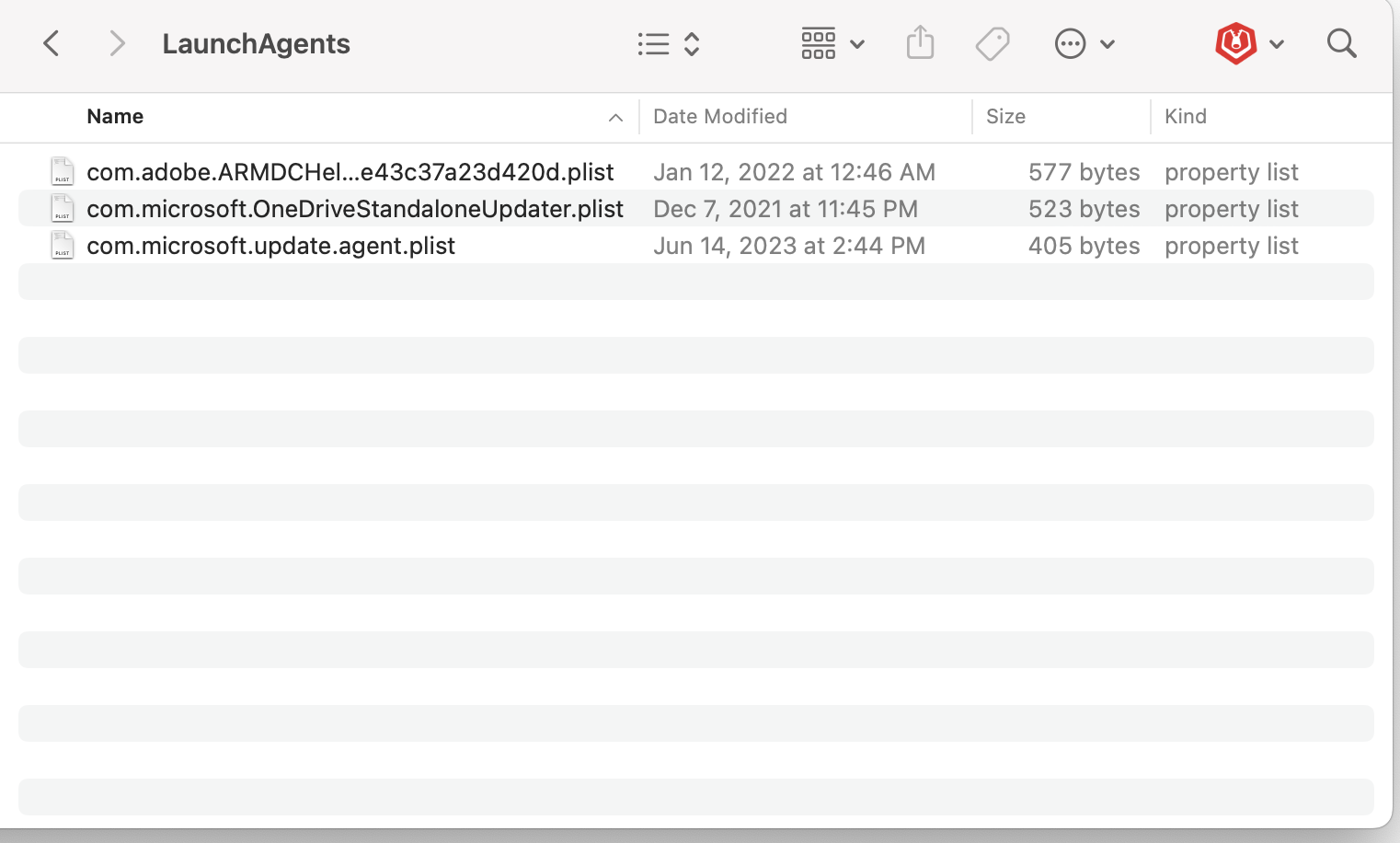Screen dimensions: 1400x843
Task: Click the OneDriveStandaloneUpdater plist file icon
Action: point(63,208)
